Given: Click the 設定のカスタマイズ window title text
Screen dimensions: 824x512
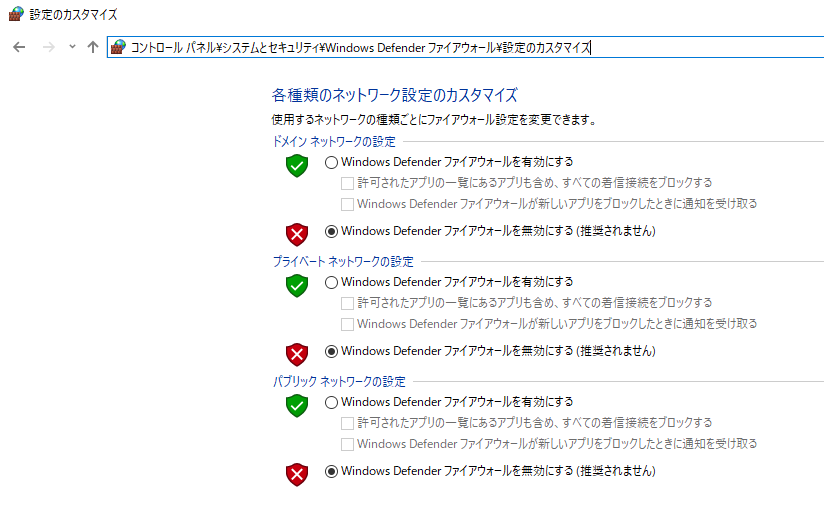Looking at the screenshot, I should (73, 14).
